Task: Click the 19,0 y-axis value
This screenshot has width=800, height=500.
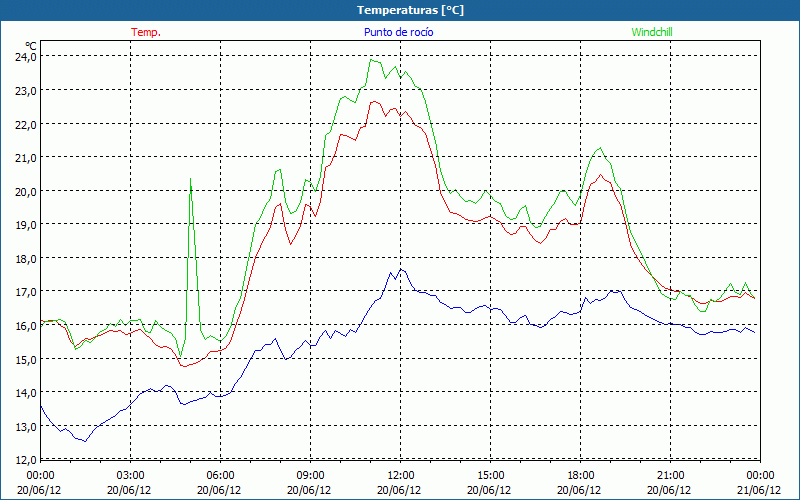Action: pyautogui.click(x=26, y=224)
